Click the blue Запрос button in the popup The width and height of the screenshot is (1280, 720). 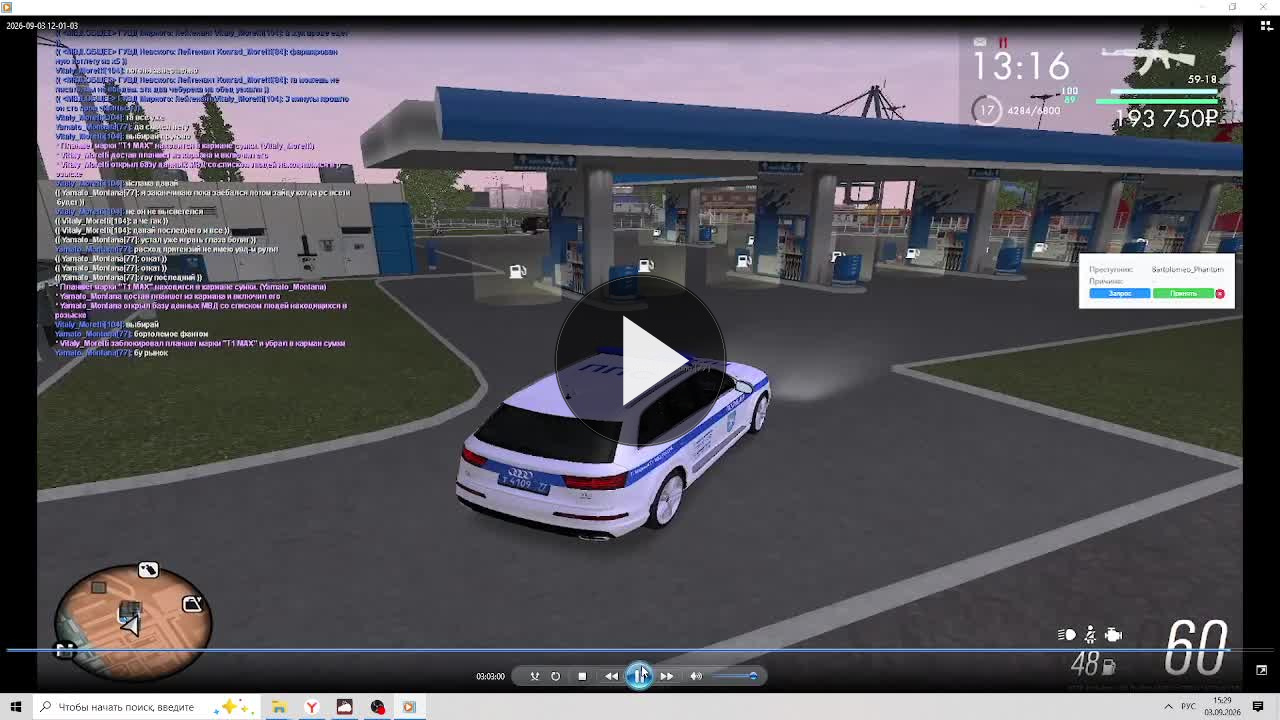(1119, 293)
